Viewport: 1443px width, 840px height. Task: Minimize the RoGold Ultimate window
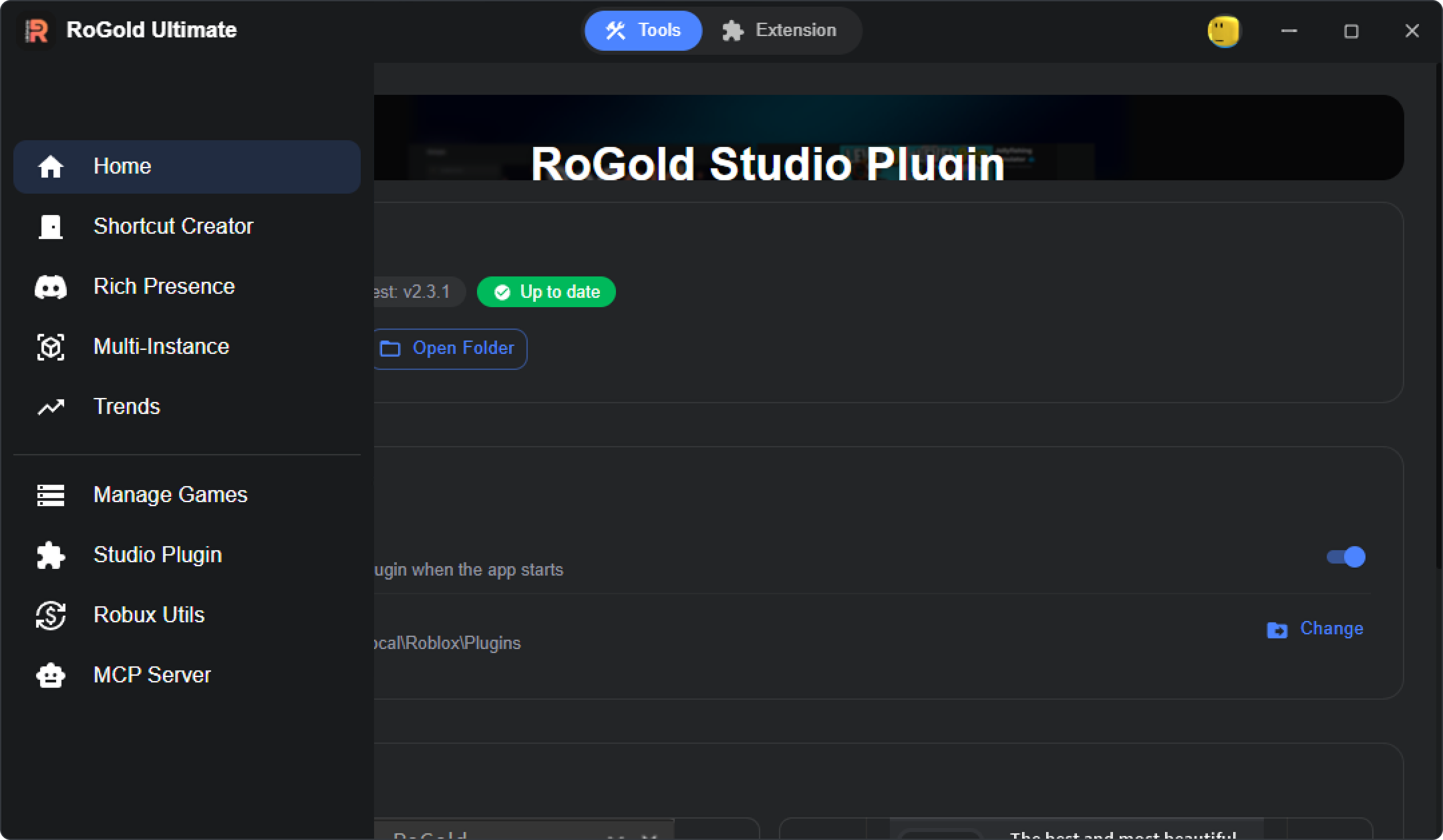click(1289, 31)
